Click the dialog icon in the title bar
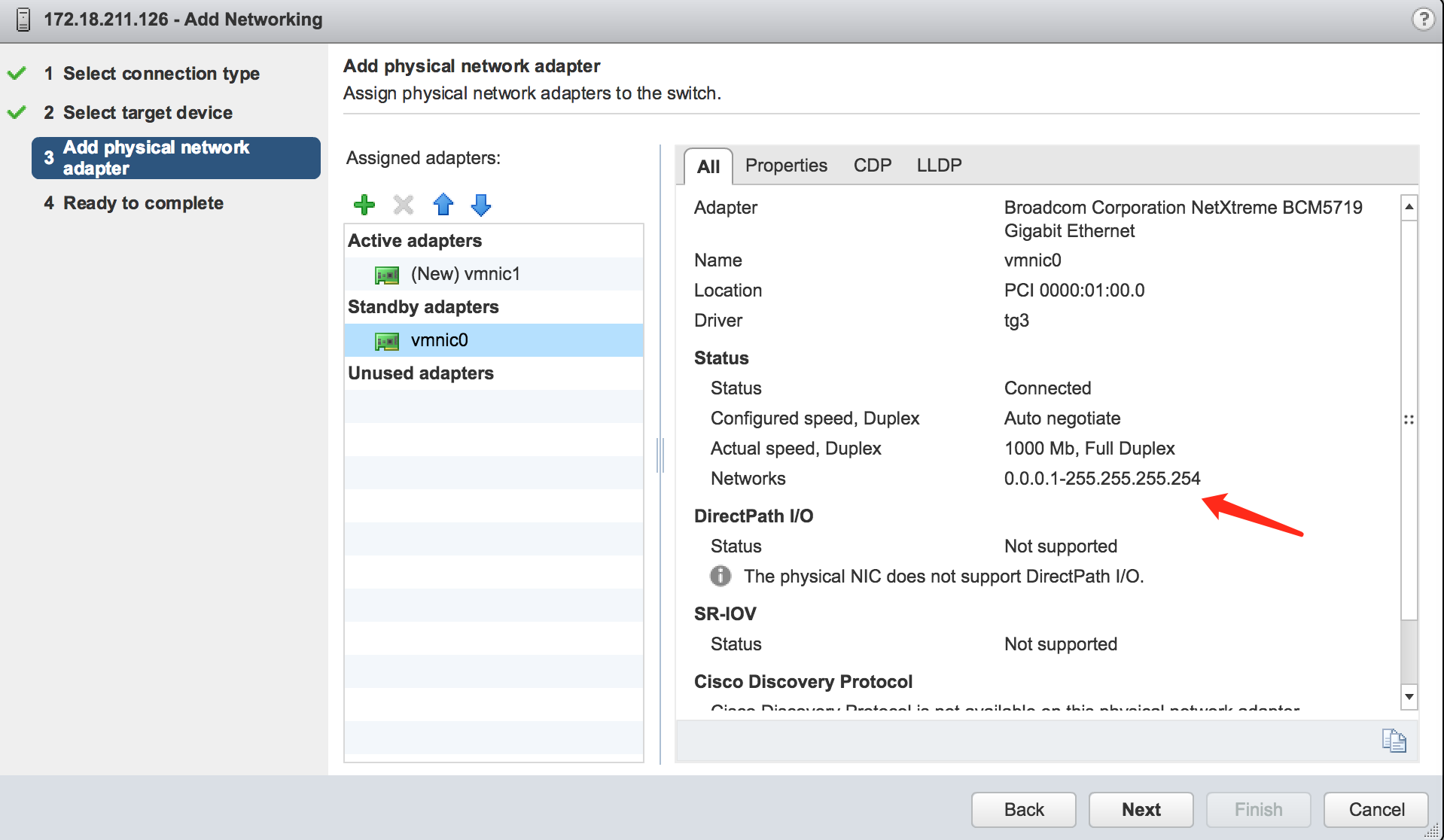The image size is (1444, 840). pos(23,20)
